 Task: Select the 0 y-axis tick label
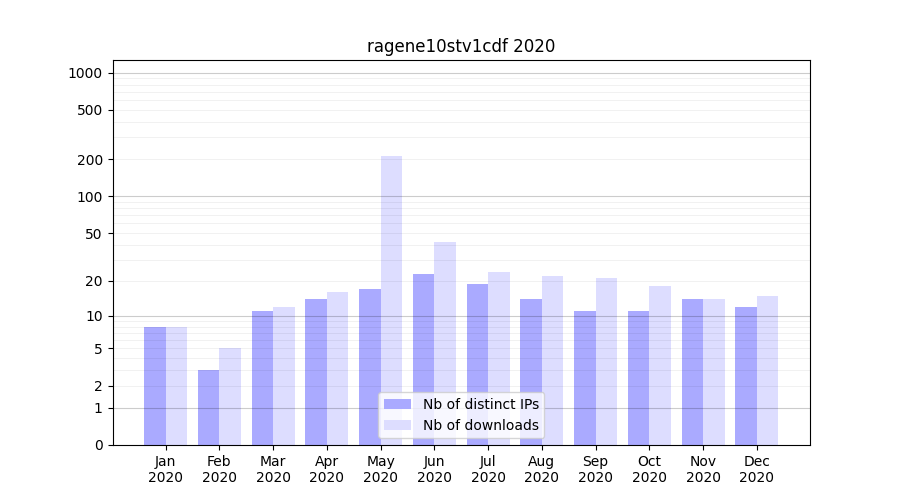pyautogui.click(x=98, y=445)
